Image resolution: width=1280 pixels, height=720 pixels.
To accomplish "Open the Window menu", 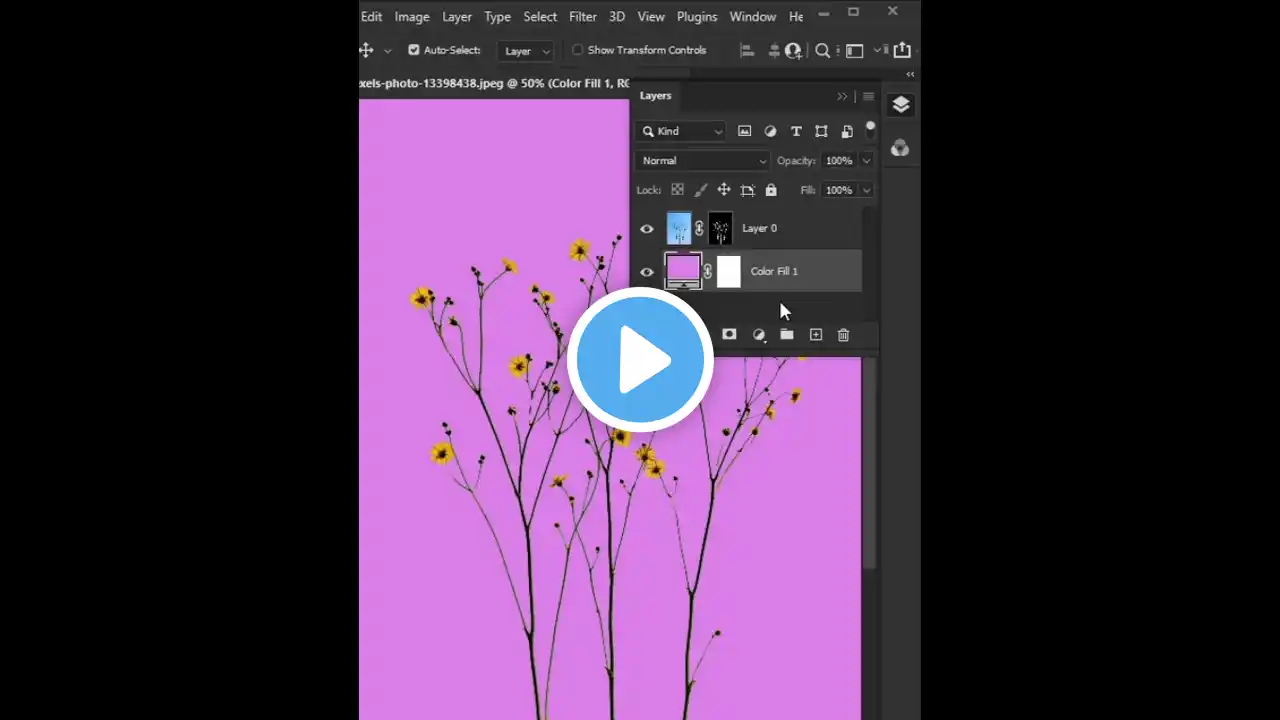I will coord(752,17).
